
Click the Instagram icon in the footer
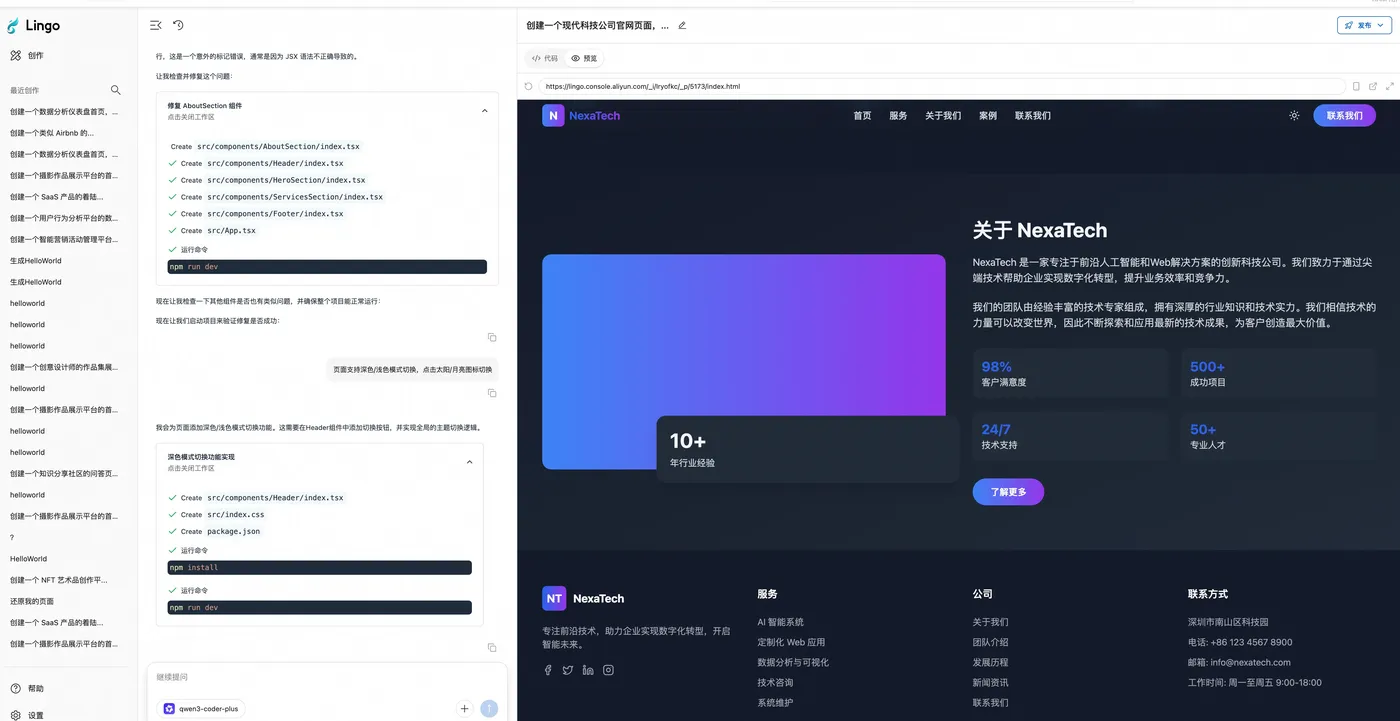608,670
